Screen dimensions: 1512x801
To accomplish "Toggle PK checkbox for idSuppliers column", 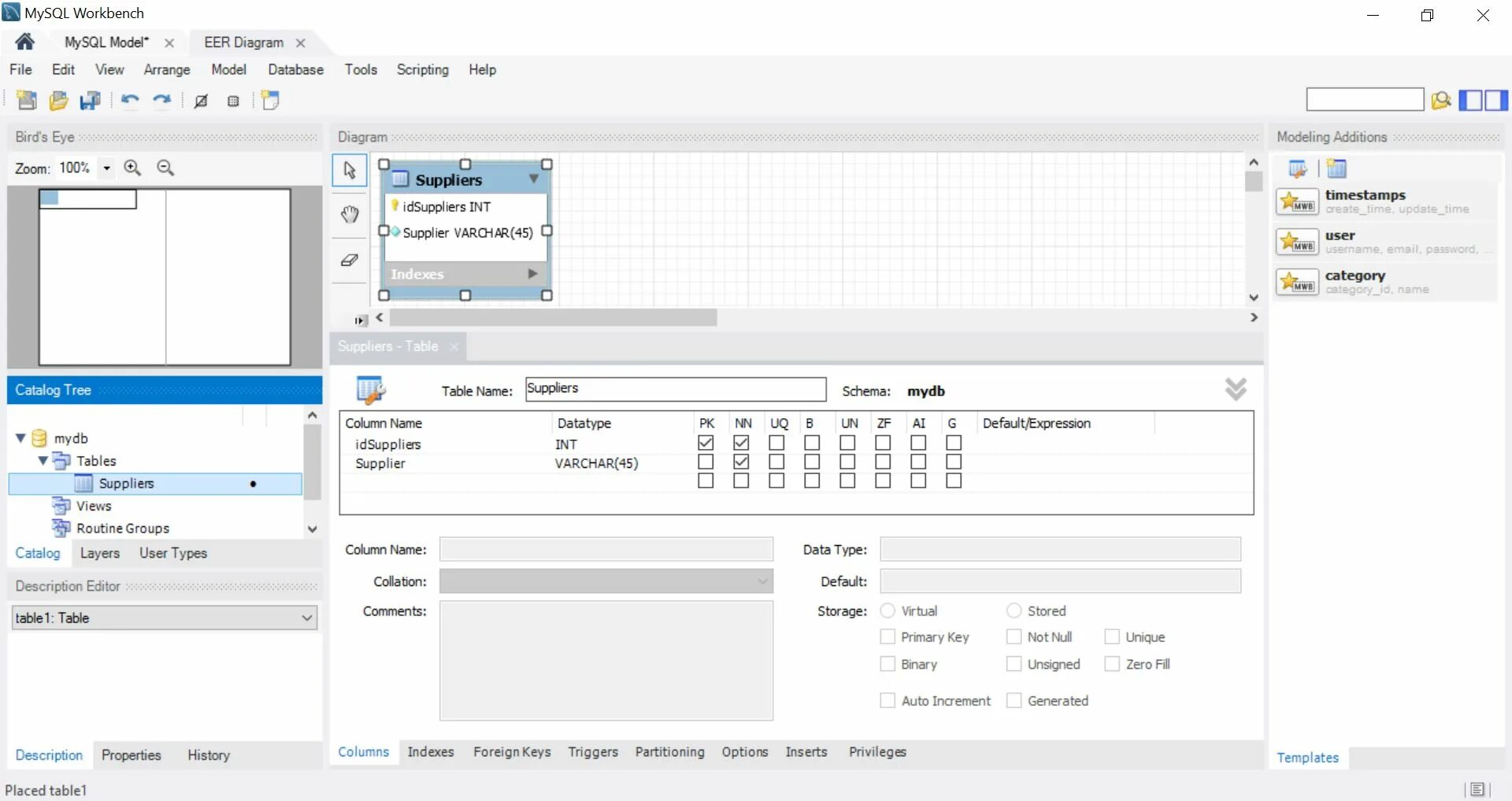I will [x=706, y=443].
